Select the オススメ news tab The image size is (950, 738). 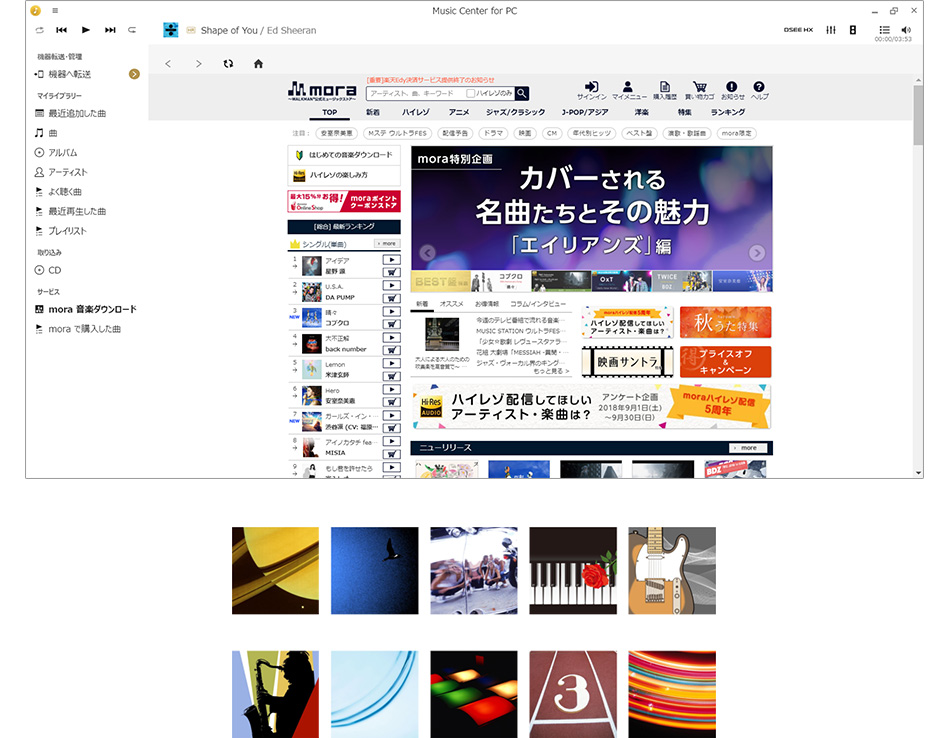451,304
